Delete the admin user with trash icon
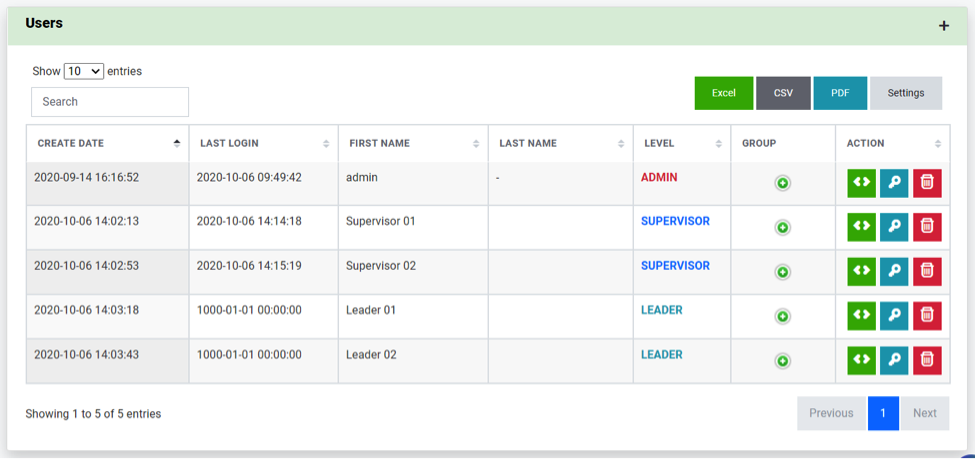 pyautogui.click(x=927, y=183)
